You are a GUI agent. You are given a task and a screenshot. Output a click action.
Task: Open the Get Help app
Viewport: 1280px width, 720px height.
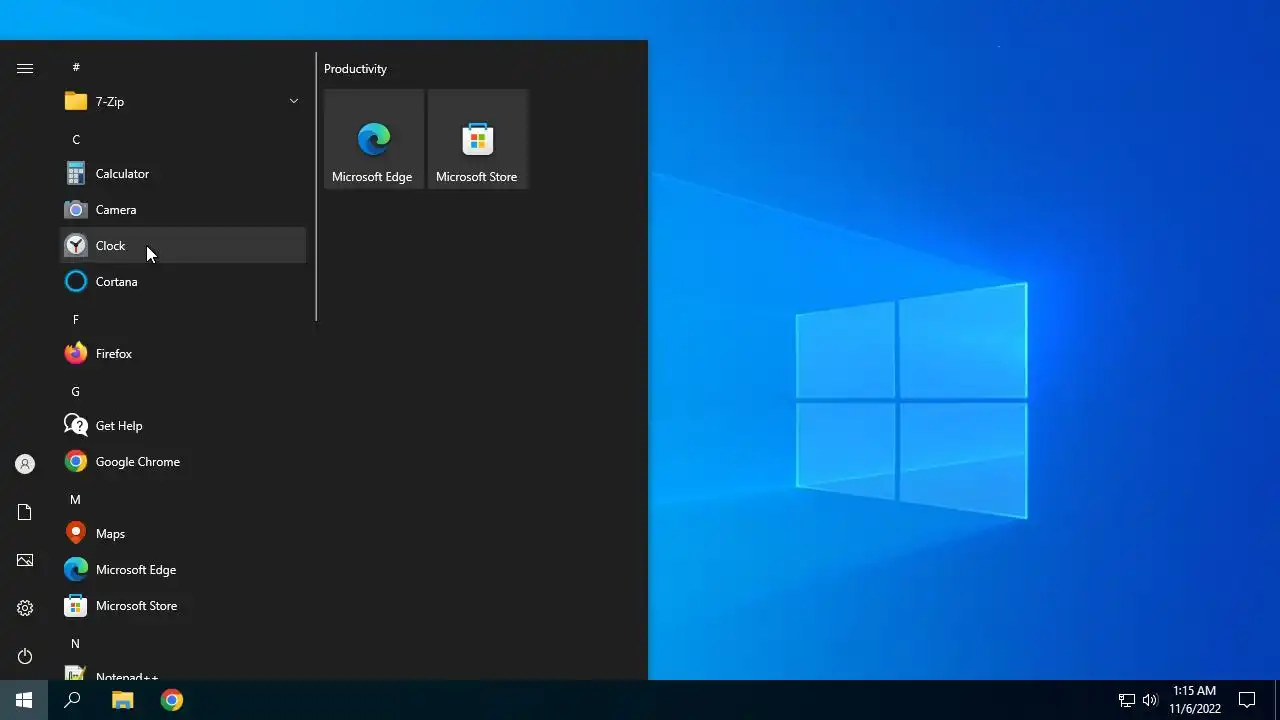click(x=183, y=426)
